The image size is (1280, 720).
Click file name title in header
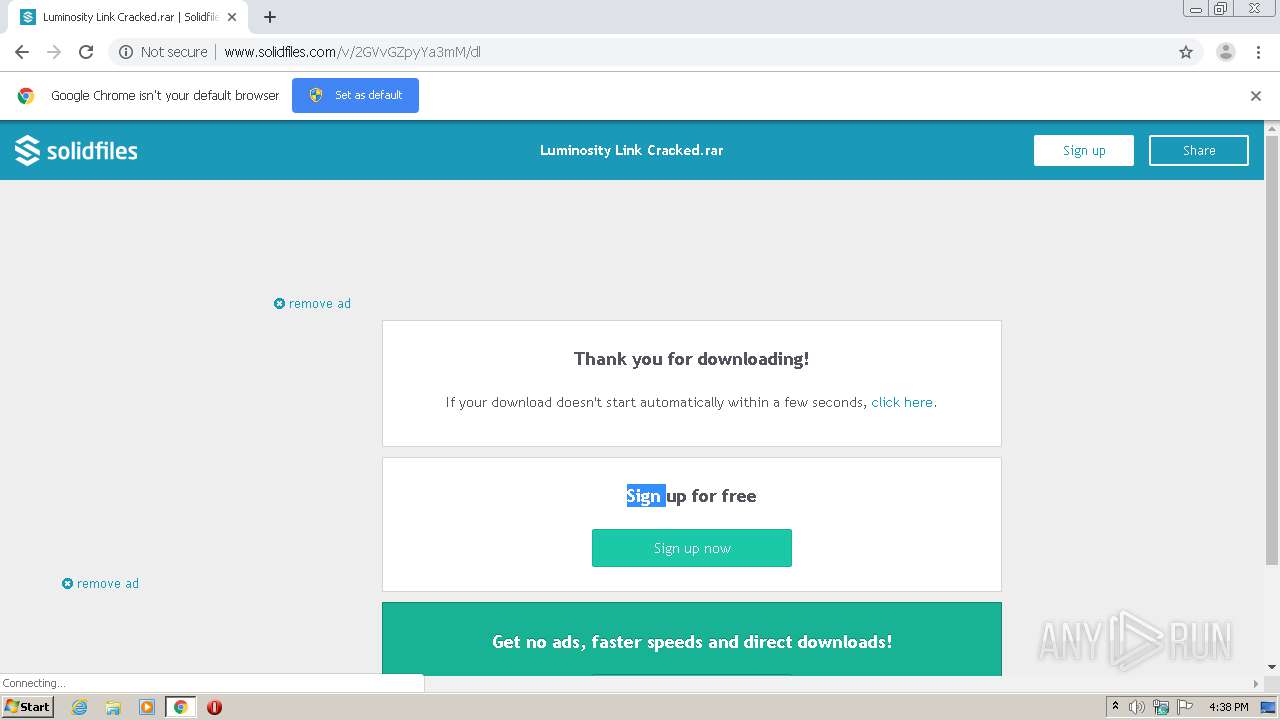(x=631, y=150)
